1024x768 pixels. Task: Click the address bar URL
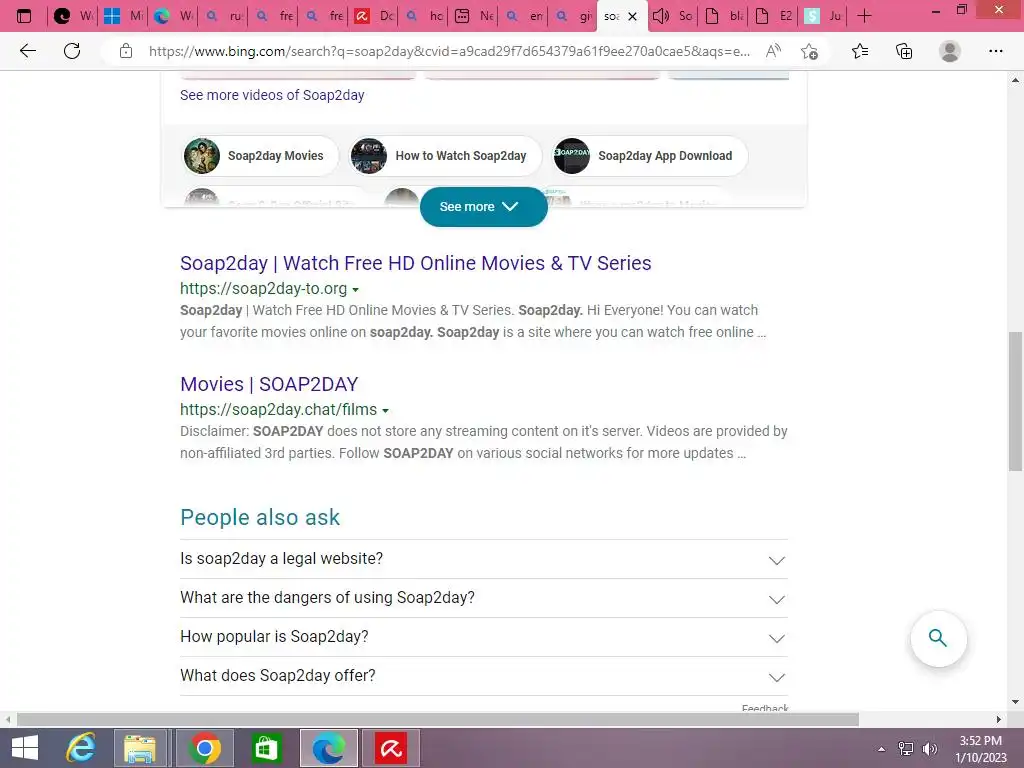point(449,51)
